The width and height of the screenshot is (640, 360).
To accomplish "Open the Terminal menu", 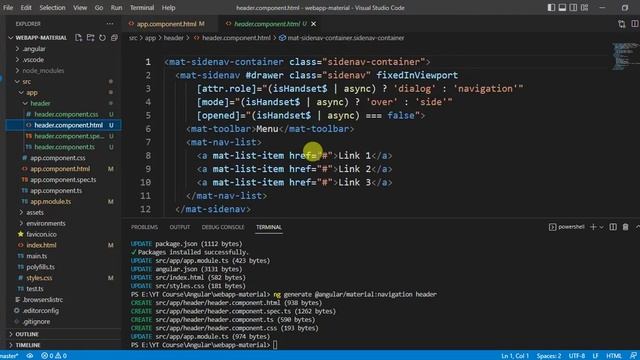I will pos(142,7).
